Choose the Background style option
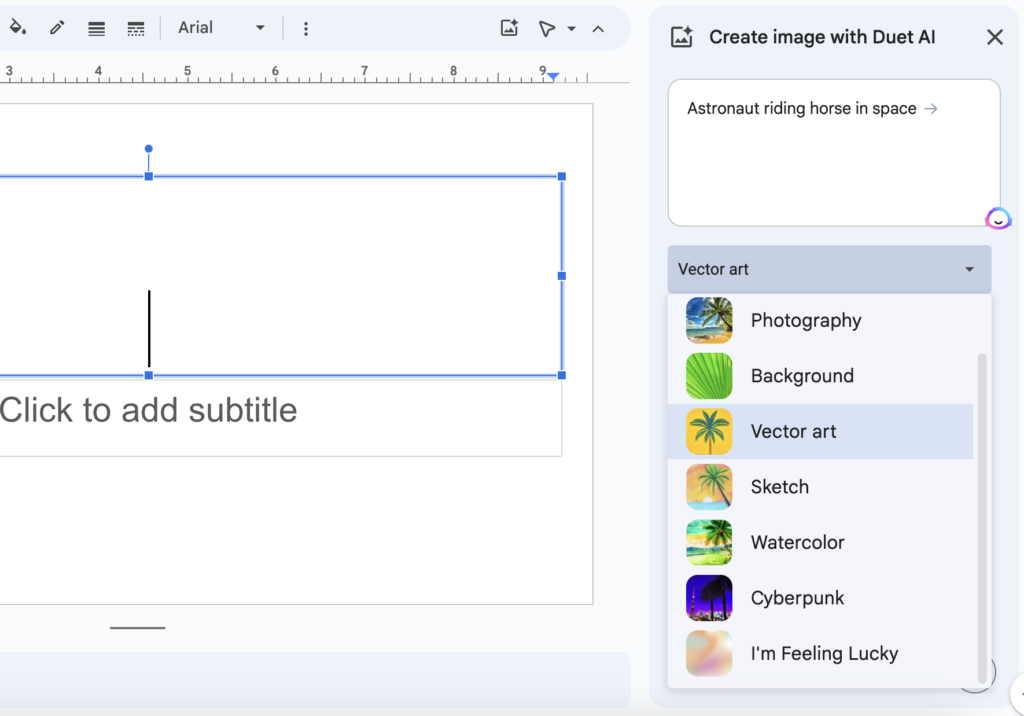This screenshot has height=716, width=1024. coord(802,376)
